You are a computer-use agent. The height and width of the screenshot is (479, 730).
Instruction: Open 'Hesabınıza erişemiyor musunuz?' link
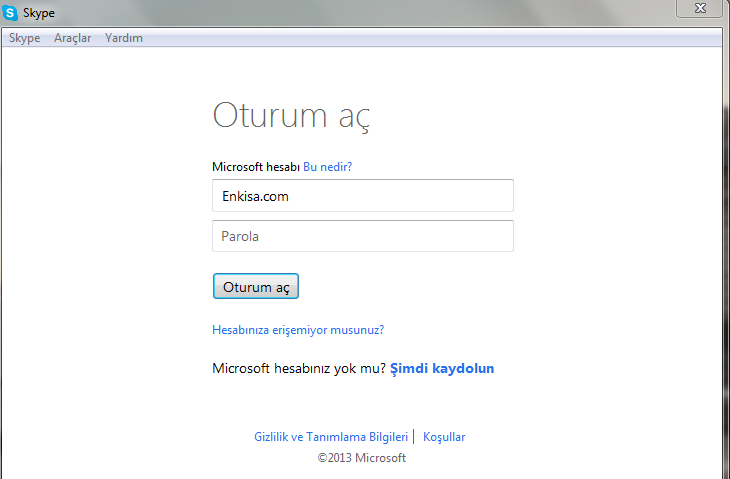298,330
